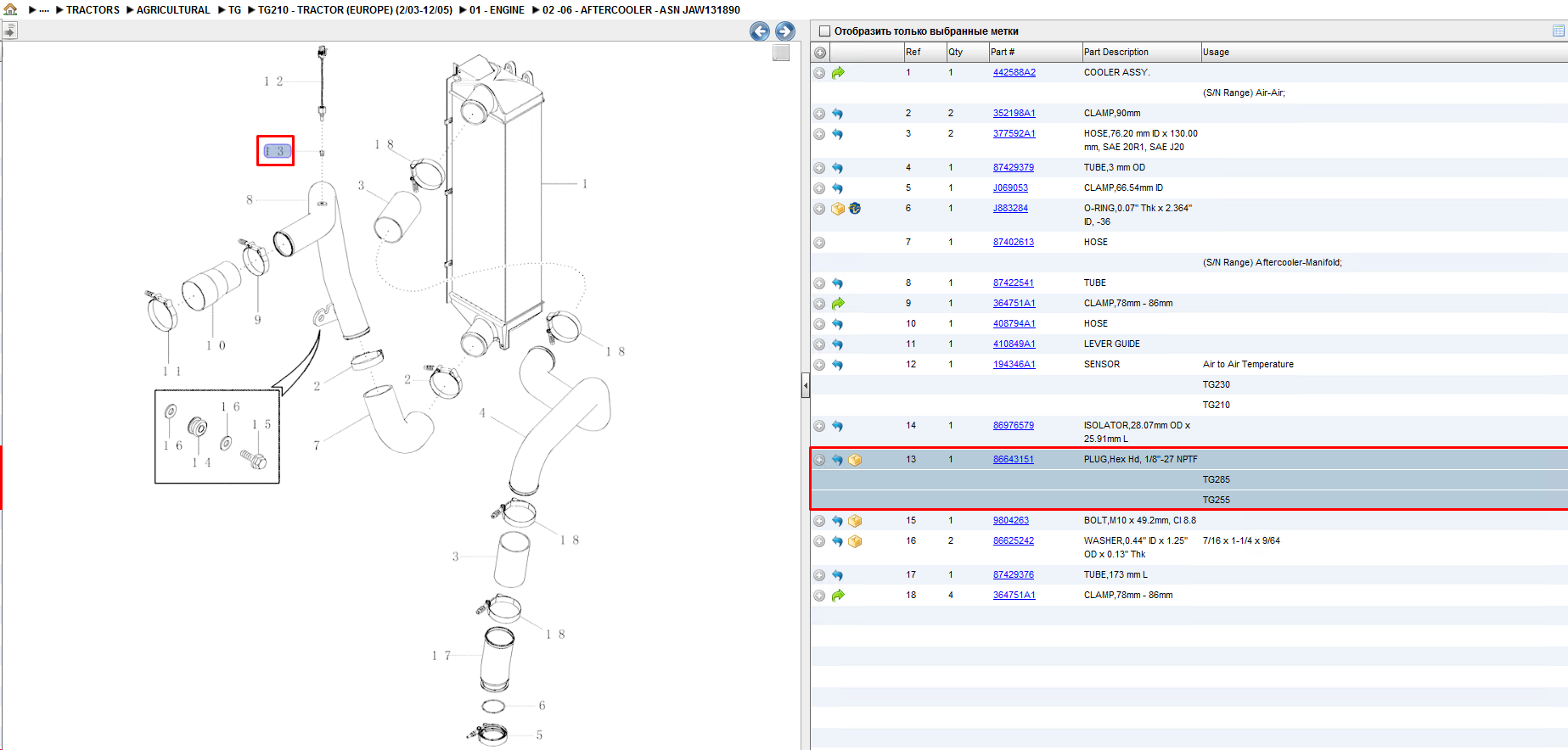1568x750 pixels.
Task: Open TG breadcrumb item
Action: point(235,10)
